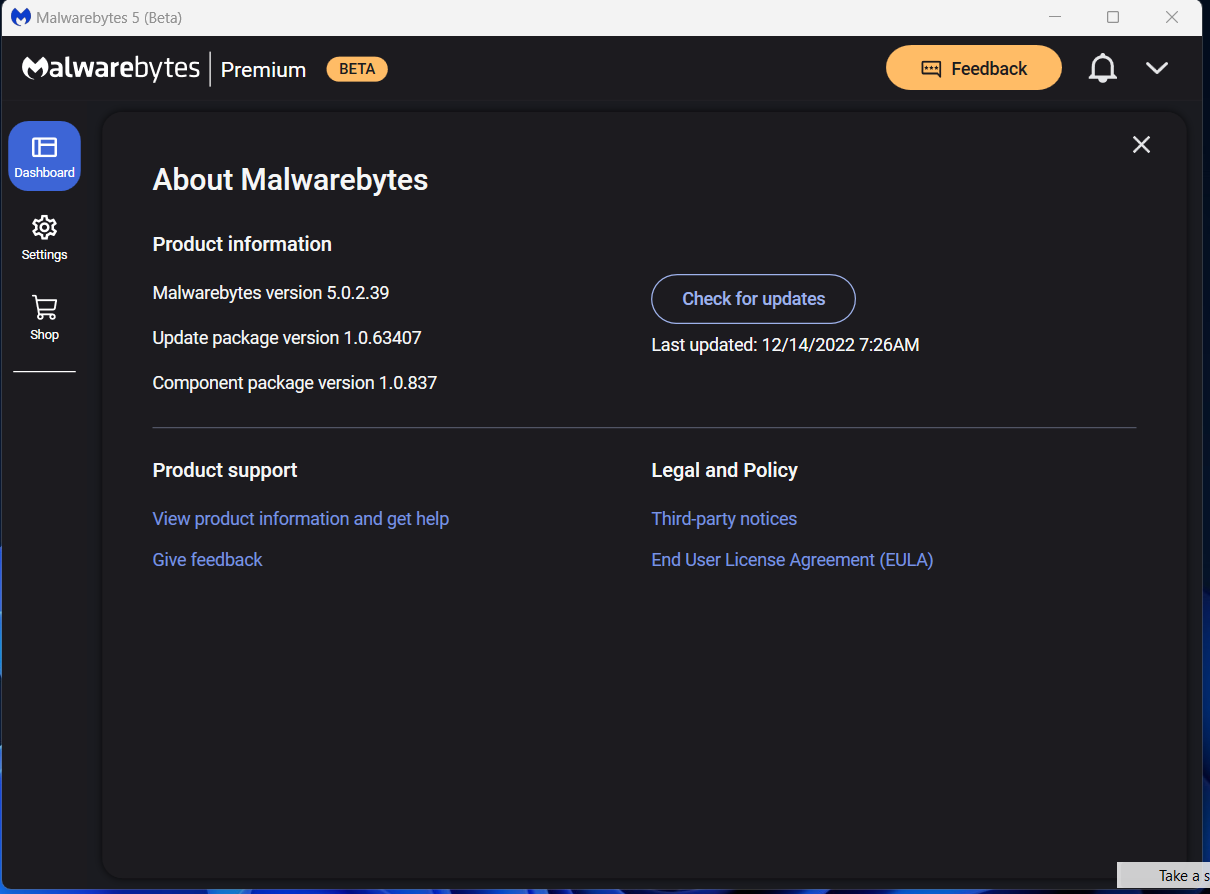Image resolution: width=1210 pixels, height=894 pixels.
Task: Click the Premium label in header
Action: pos(263,69)
